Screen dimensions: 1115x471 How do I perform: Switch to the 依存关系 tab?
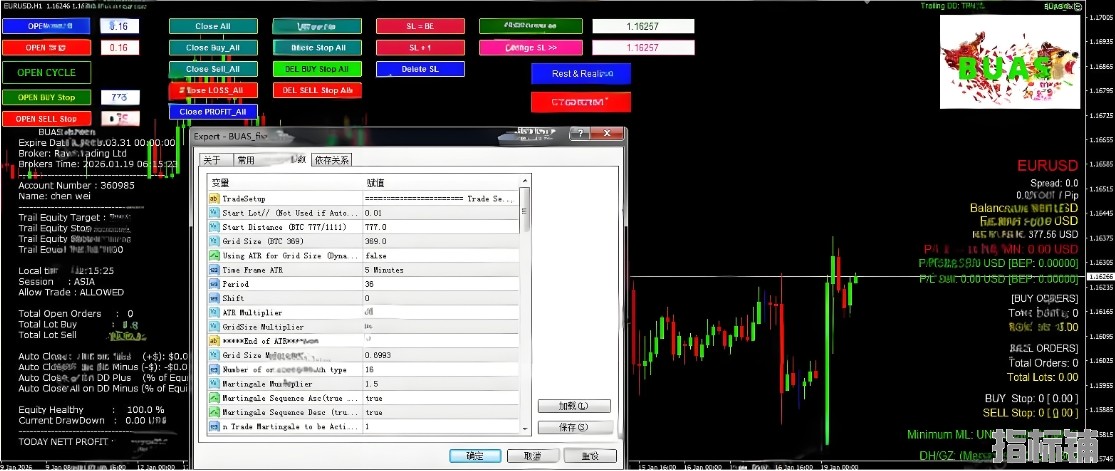point(331,160)
